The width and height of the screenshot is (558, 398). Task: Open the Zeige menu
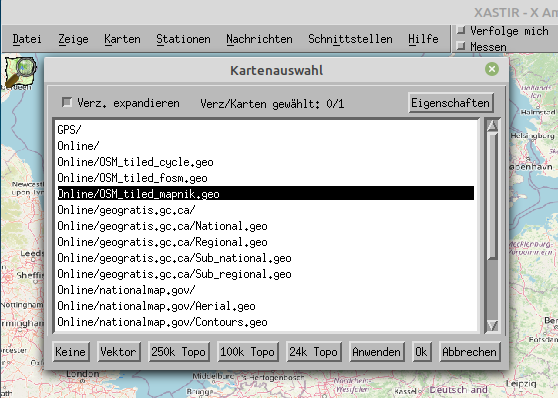[x=73, y=39]
